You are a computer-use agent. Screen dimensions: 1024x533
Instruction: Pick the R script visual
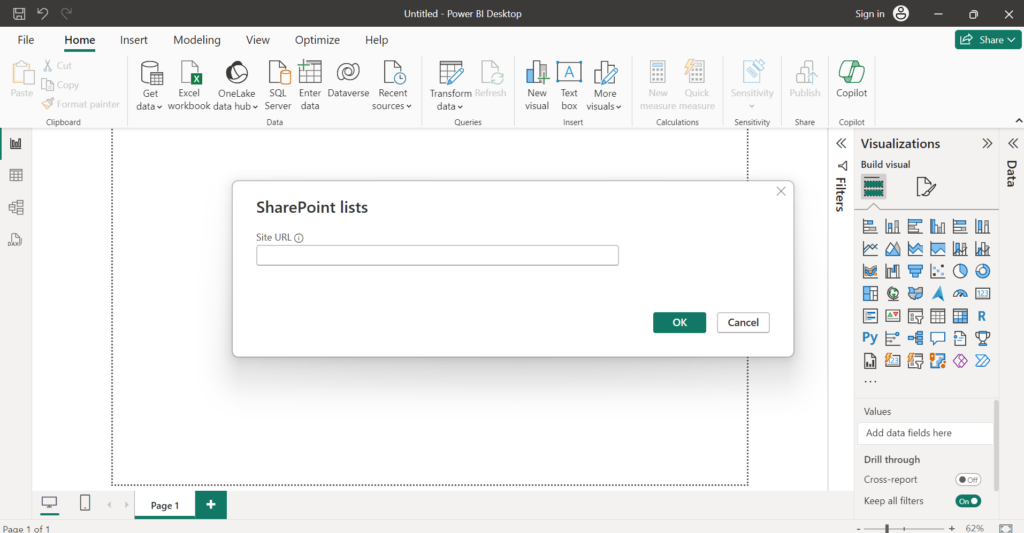tap(982, 316)
